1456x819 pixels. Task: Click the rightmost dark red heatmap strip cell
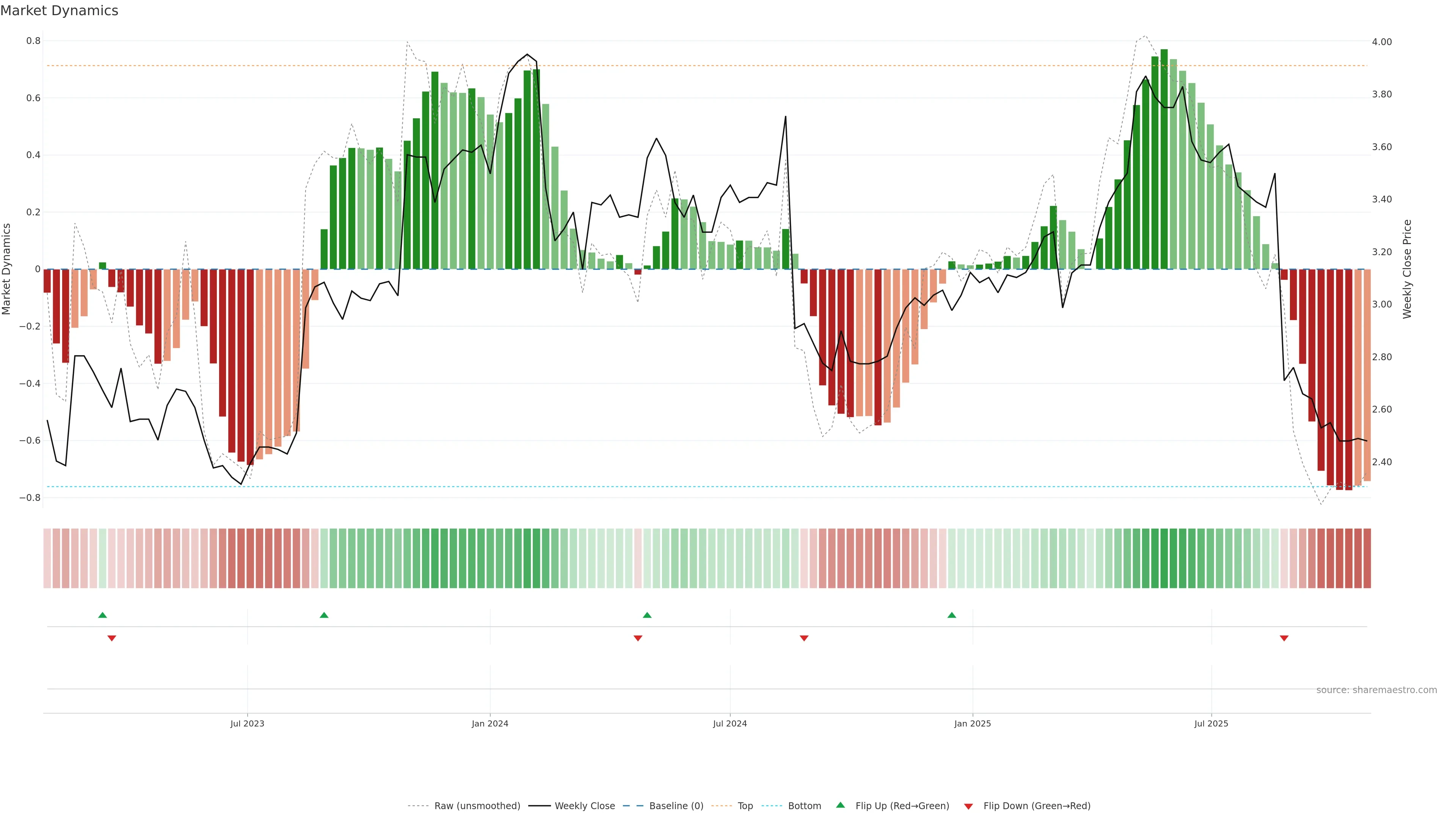pos(1367,559)
